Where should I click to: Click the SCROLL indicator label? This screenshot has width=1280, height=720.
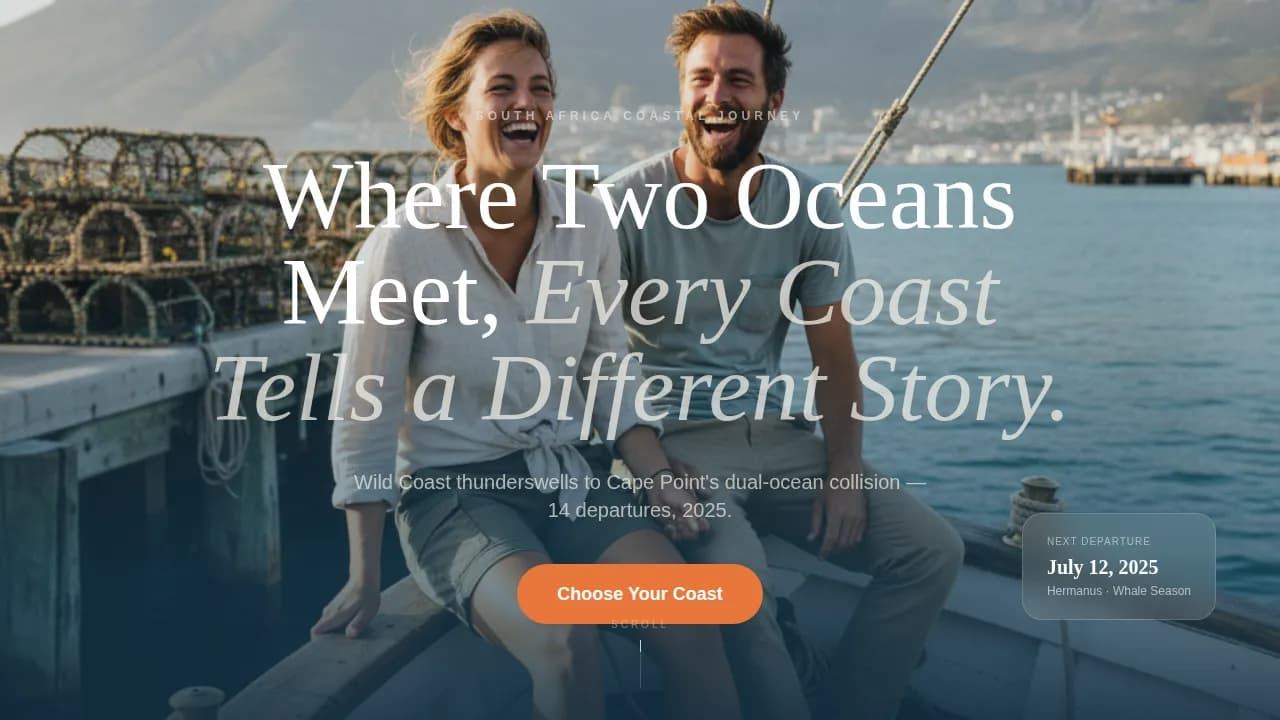pos(640,625)
